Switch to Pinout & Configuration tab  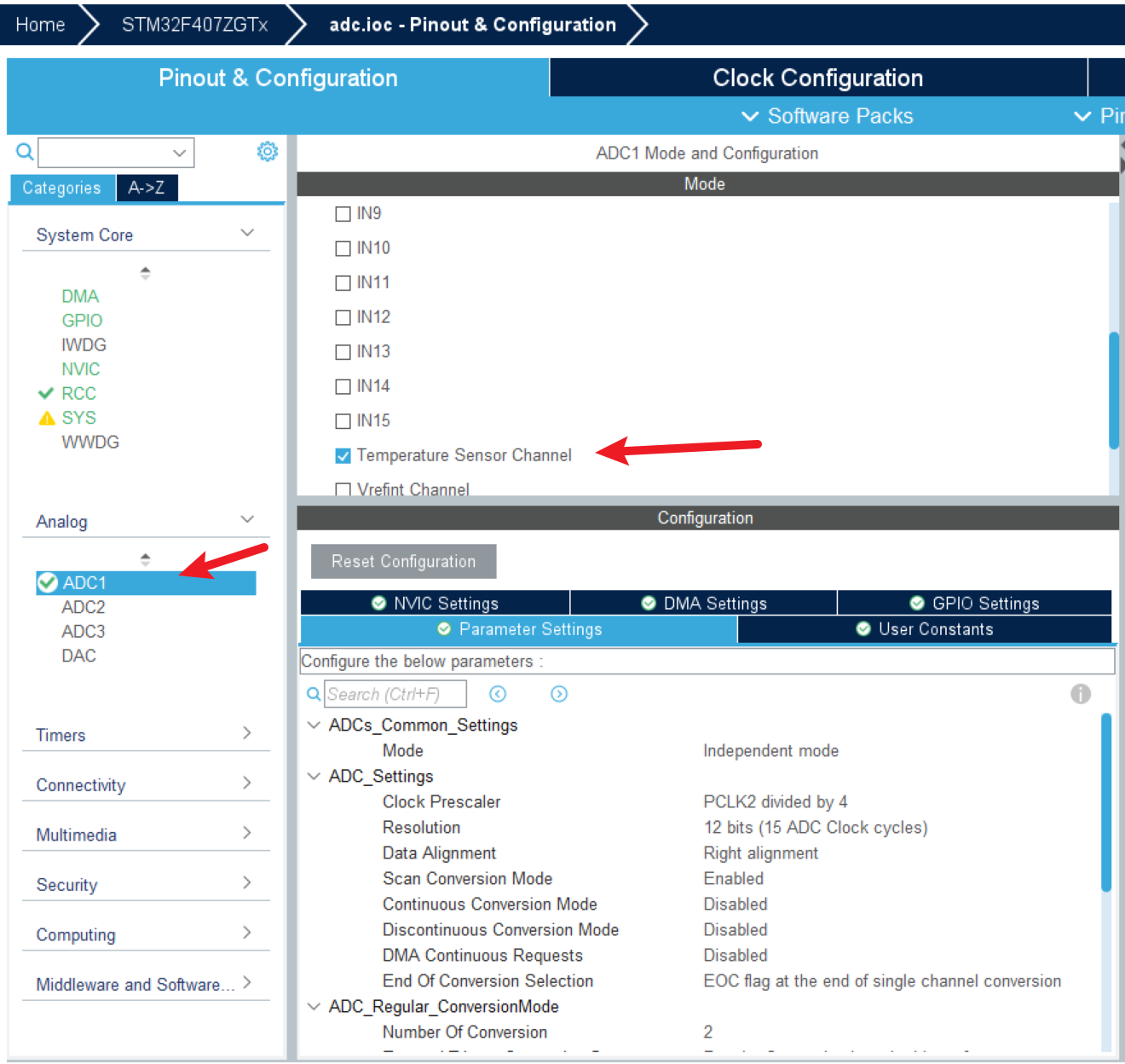tap(278, 78)
